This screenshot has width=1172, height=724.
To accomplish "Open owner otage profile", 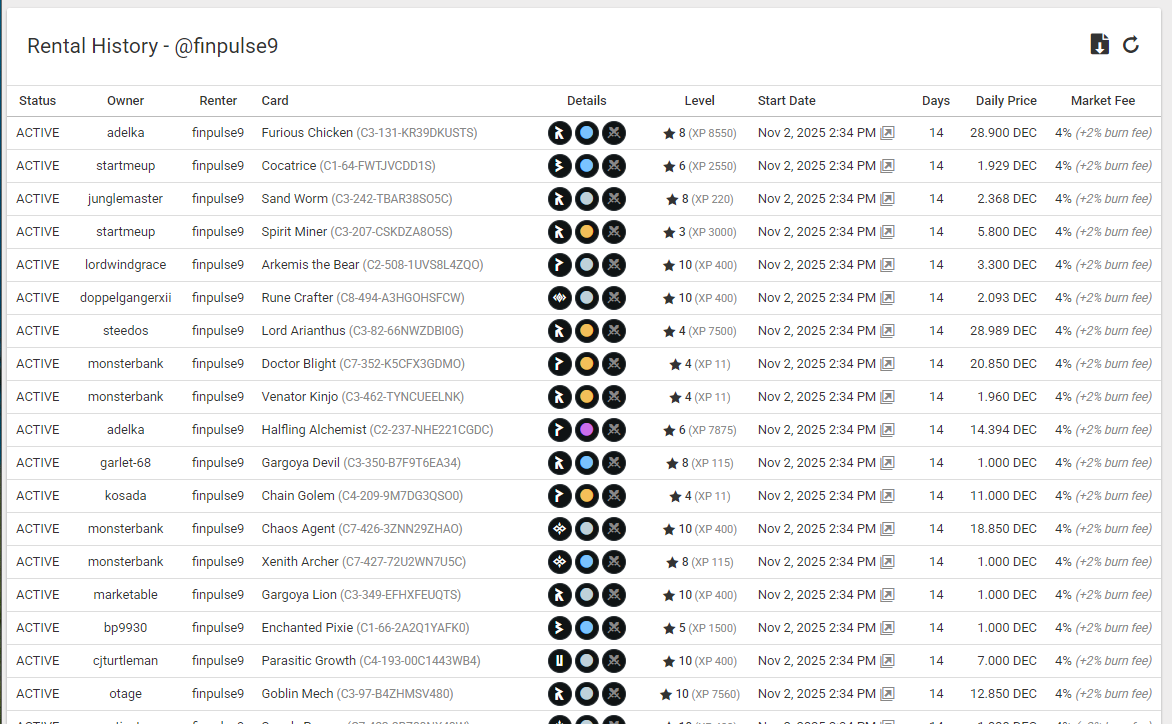I will click(x=126, y=693).
